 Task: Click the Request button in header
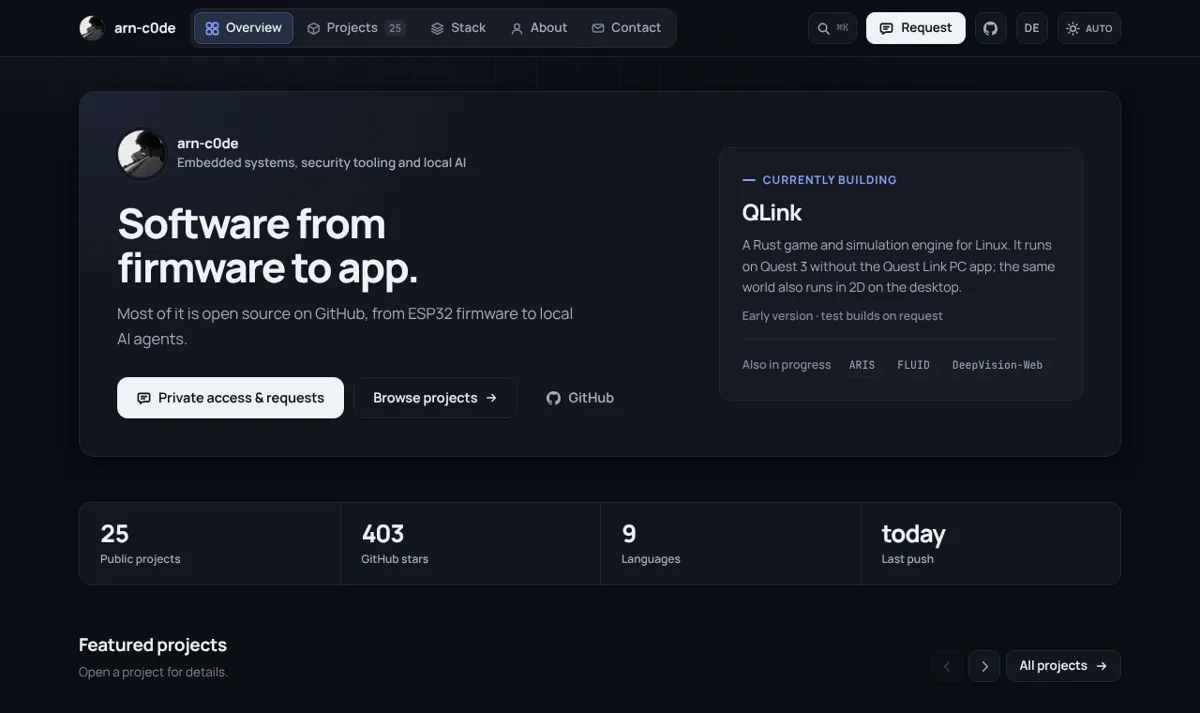click(x=915, y=28)
